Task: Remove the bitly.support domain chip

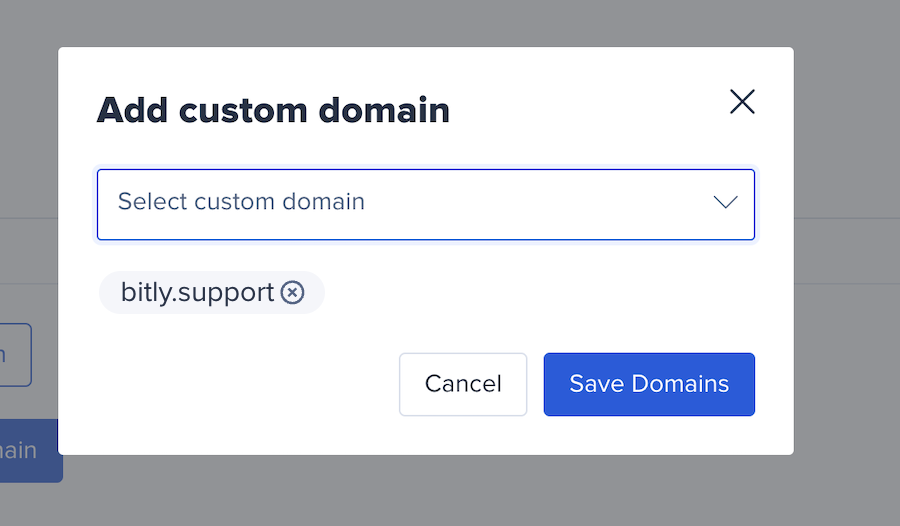Action: tap(292, 292)
